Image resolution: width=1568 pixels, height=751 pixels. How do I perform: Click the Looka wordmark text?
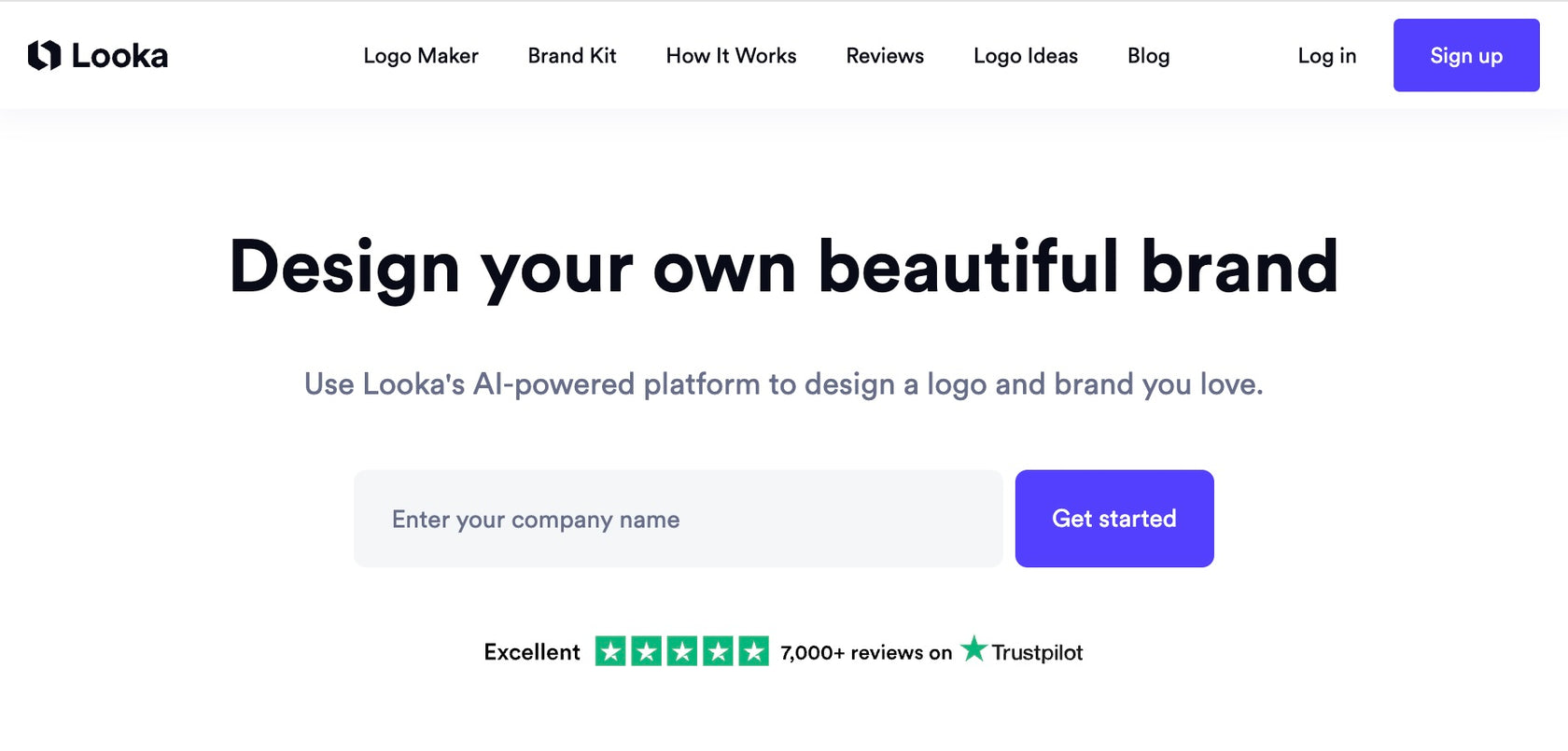tap(119, 56)
